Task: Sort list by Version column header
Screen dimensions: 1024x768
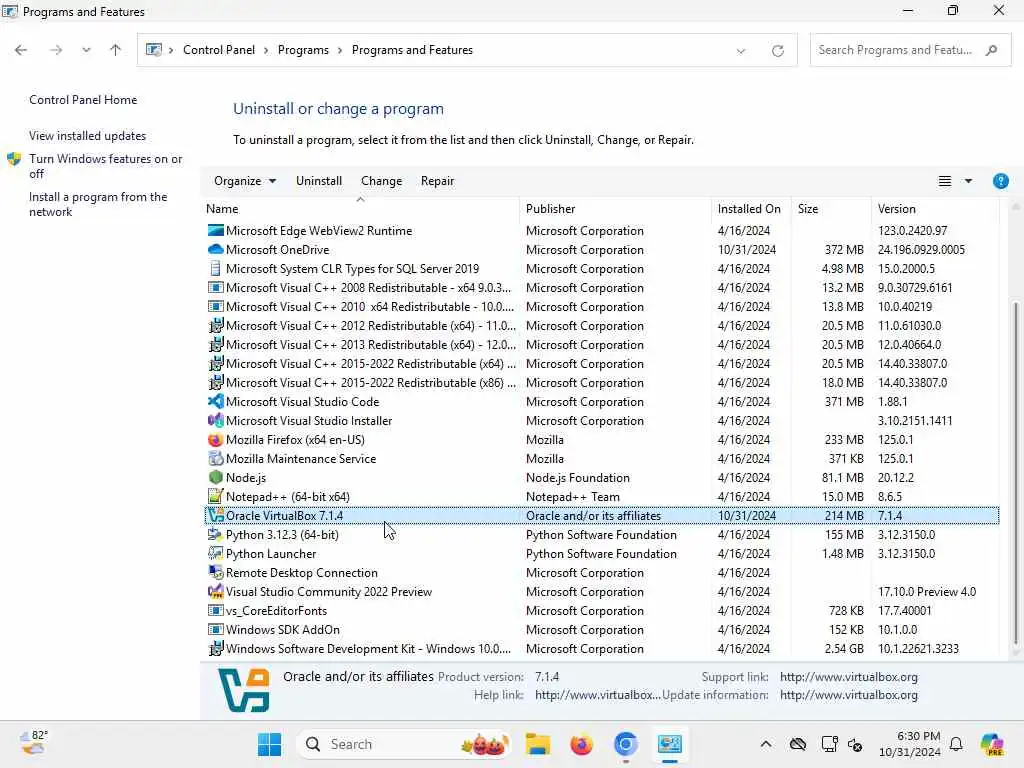Action: pos(935,209)
